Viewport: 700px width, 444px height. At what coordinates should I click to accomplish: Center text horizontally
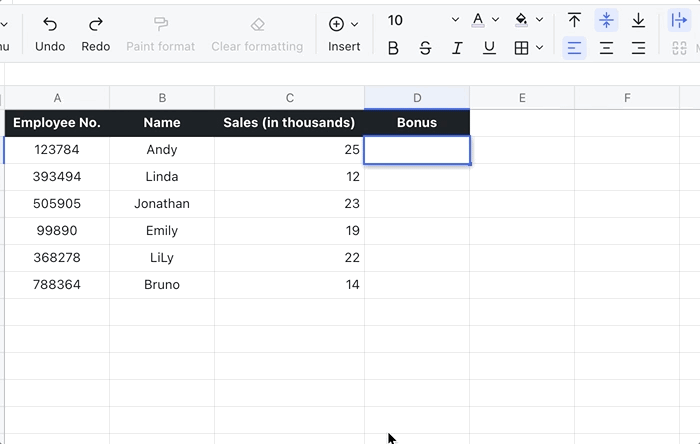coord(606,48)
